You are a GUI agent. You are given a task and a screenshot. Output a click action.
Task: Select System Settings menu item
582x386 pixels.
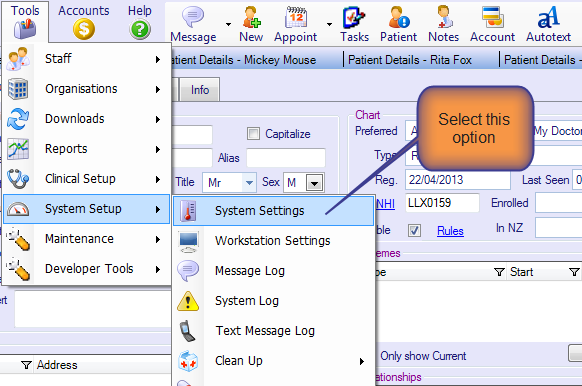coord(274,211)
